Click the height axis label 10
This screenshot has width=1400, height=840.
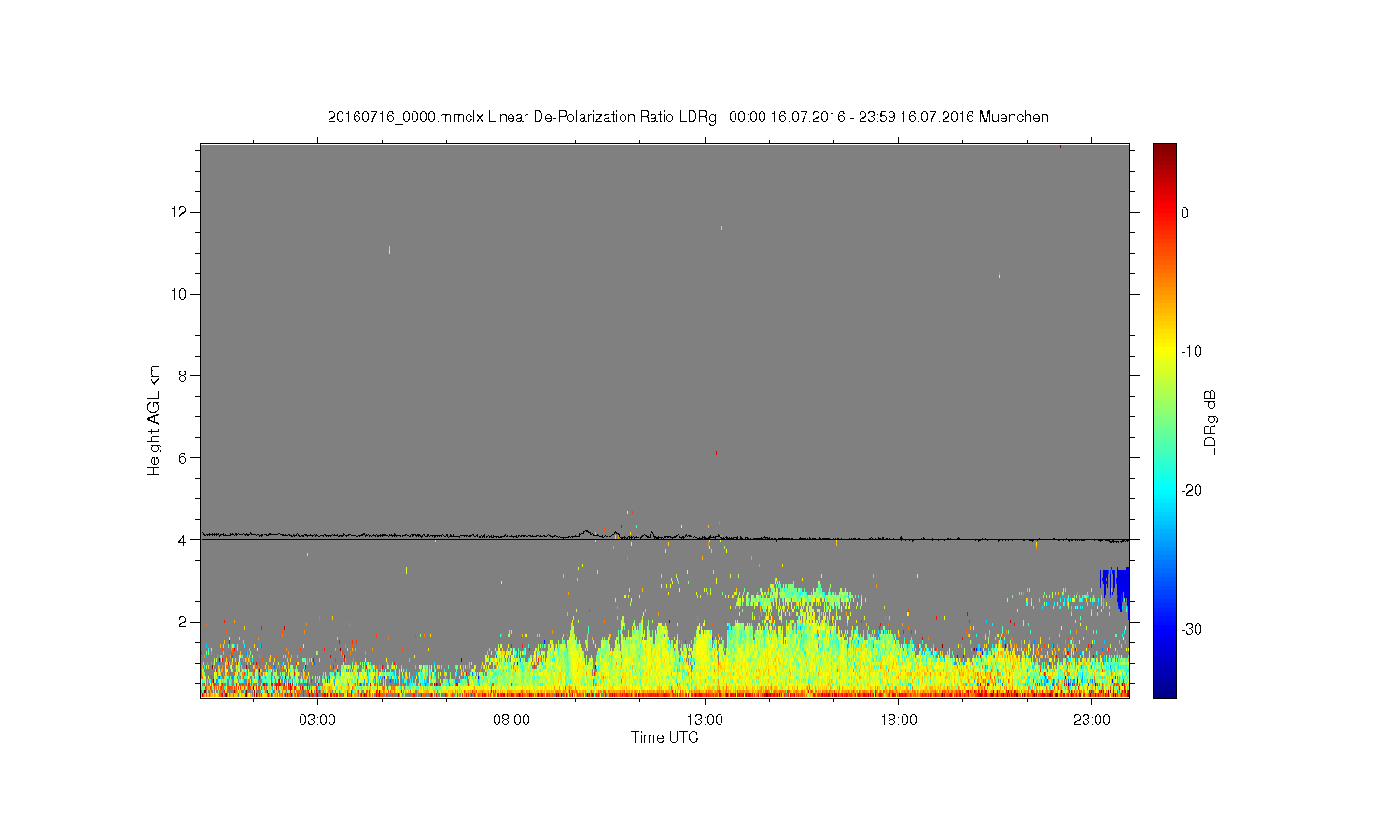tap(179, 294)
